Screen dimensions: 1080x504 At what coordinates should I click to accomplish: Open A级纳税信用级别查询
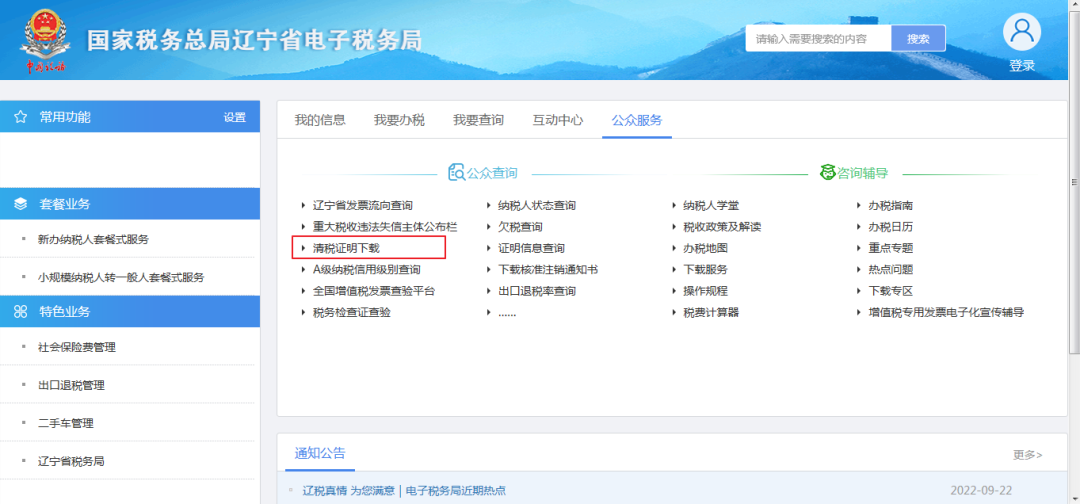366,269
